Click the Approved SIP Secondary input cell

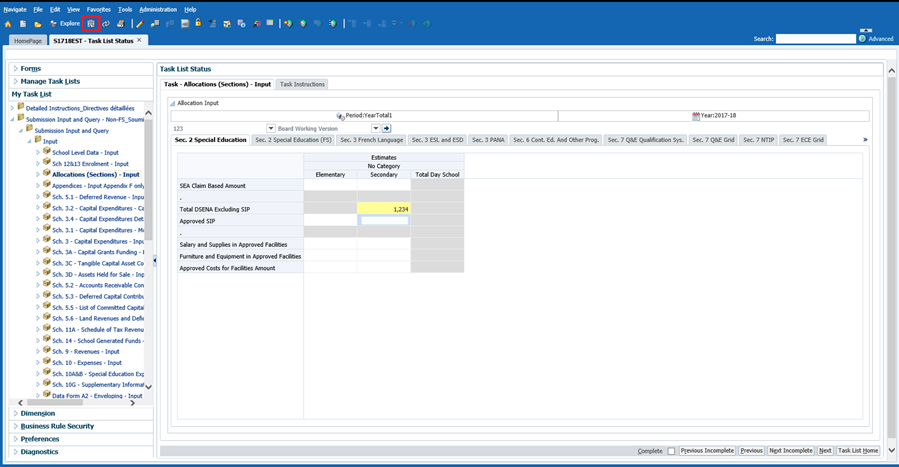coord(384,220)
